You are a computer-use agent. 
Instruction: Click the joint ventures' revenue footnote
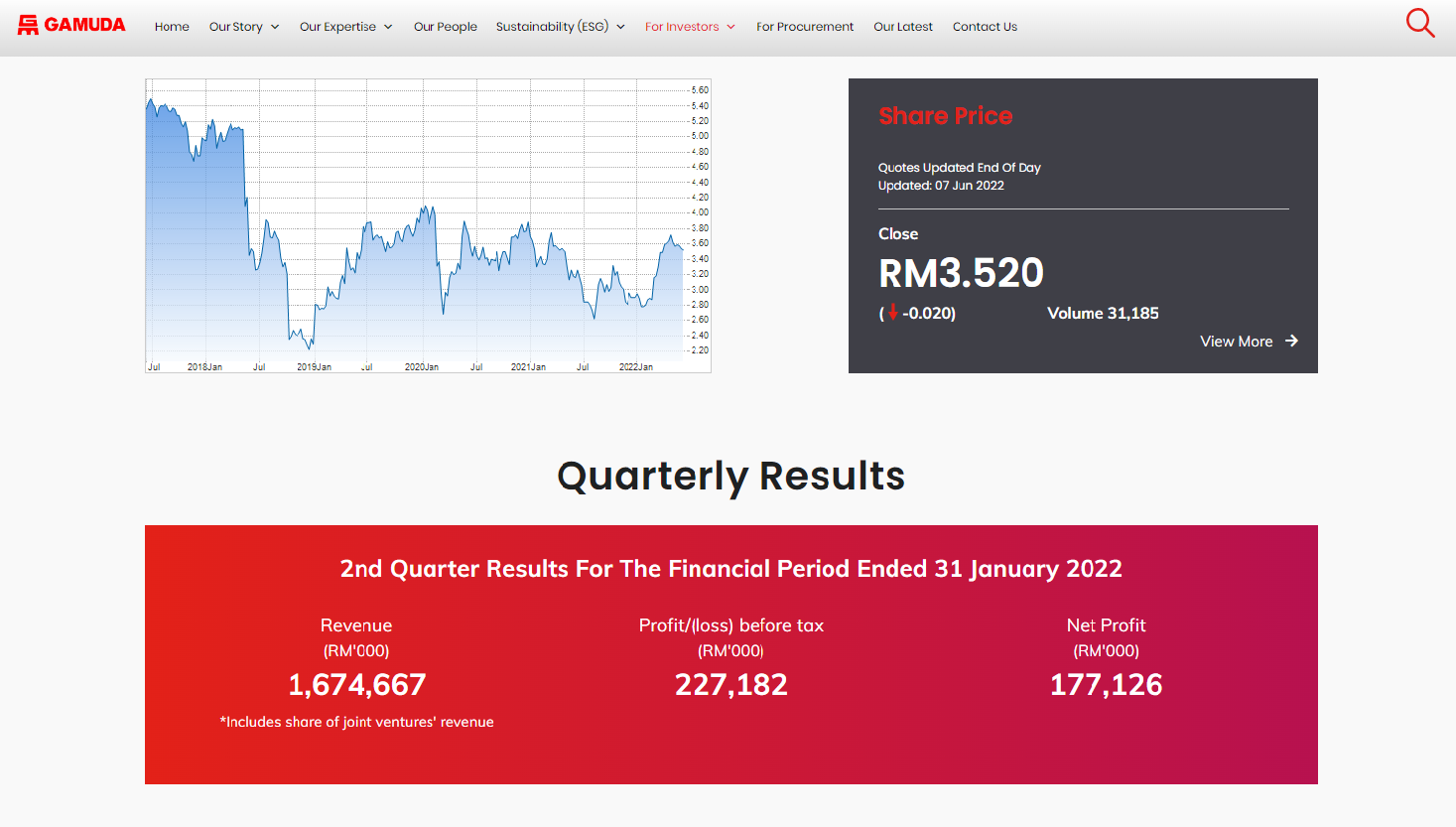point(356,722)
